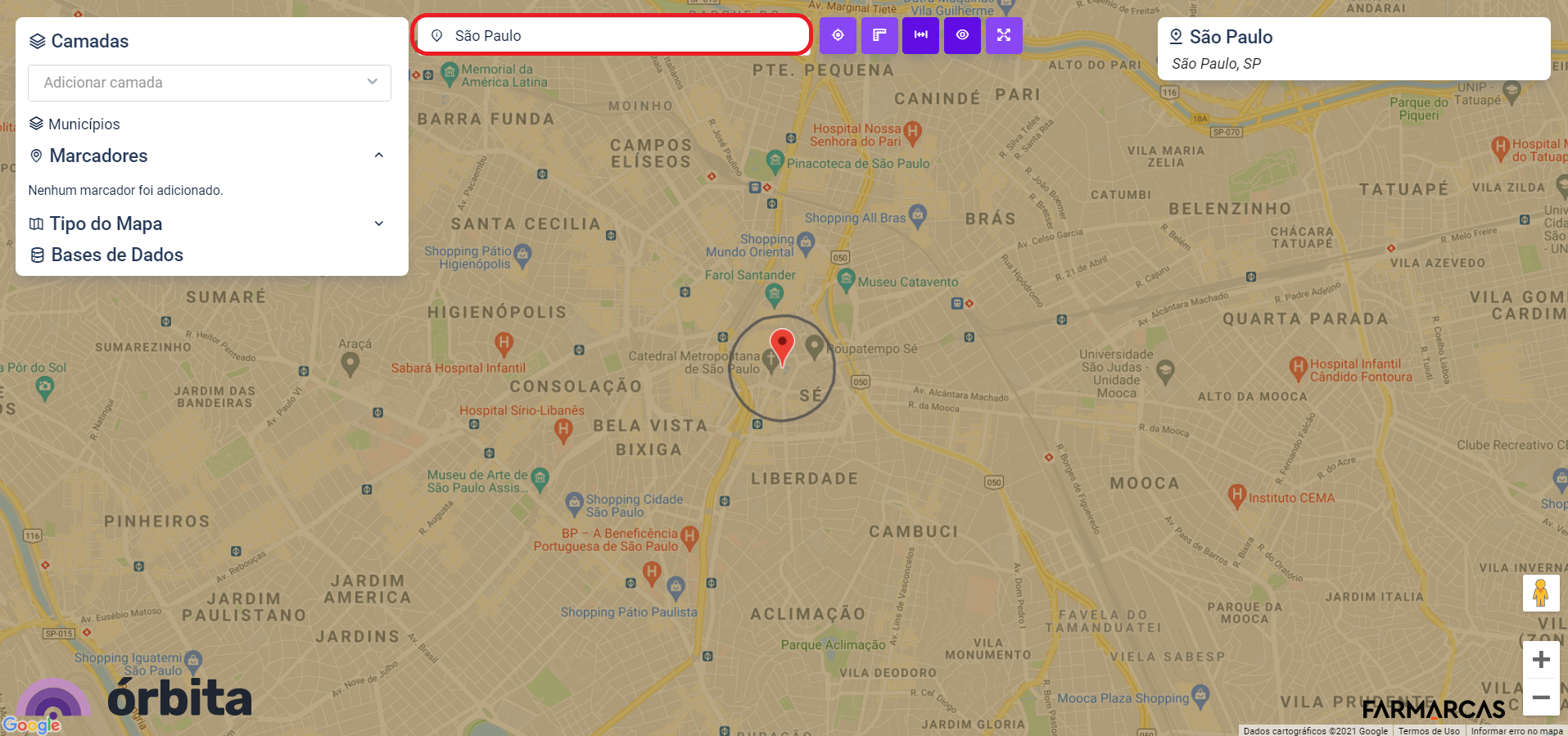Click the Camadas panel header

click(x=89, y=41)
